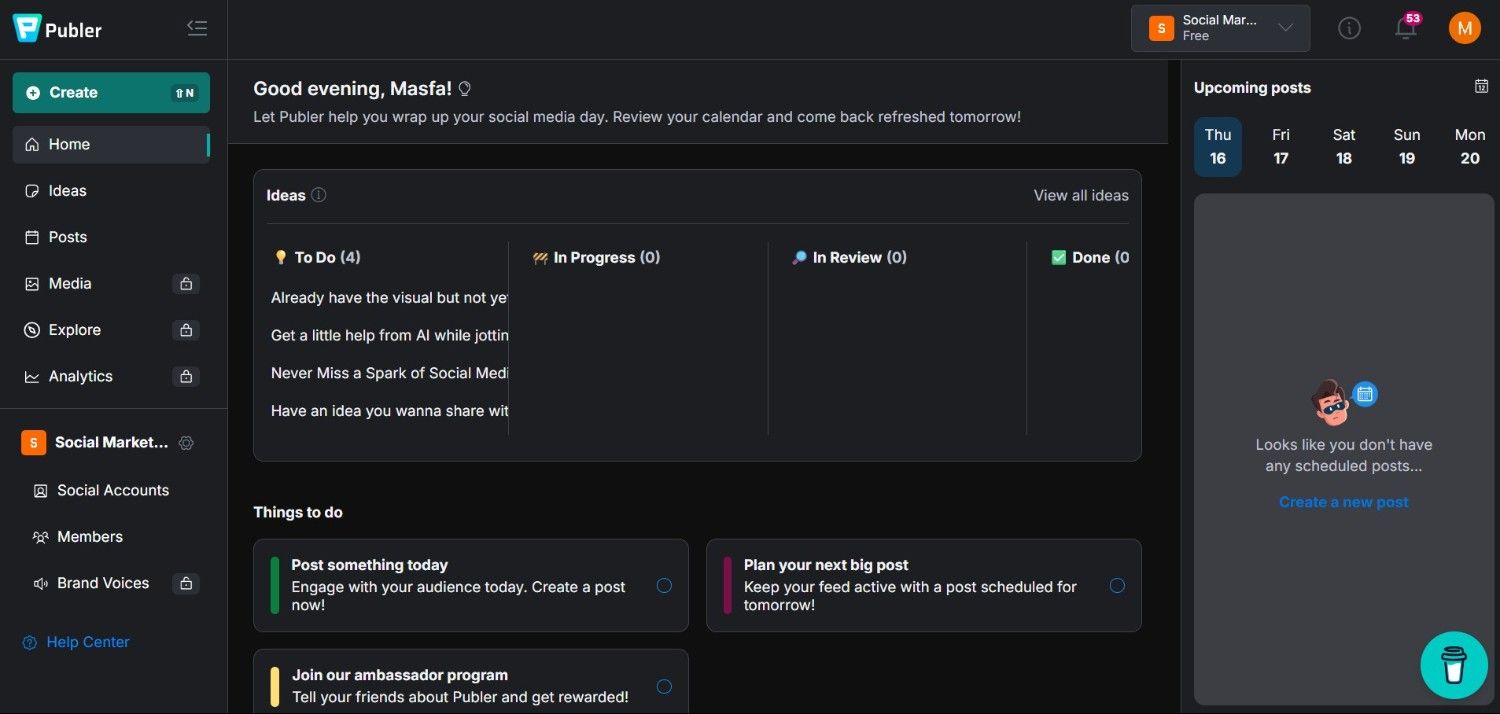Screen dimensions: 1500x714
Task: Open idea 'Already have the visual but not yet'
Action: [389, 297]
